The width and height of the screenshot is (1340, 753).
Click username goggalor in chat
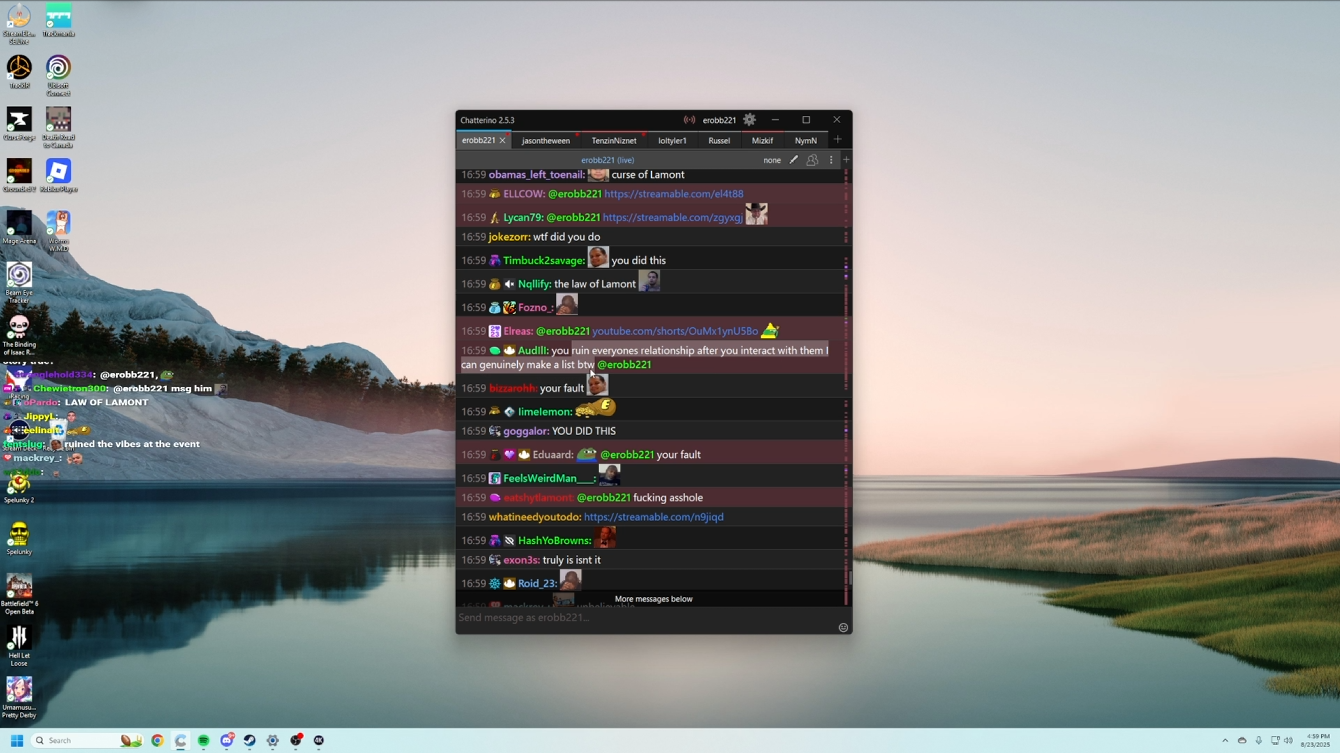click(525, 431)
